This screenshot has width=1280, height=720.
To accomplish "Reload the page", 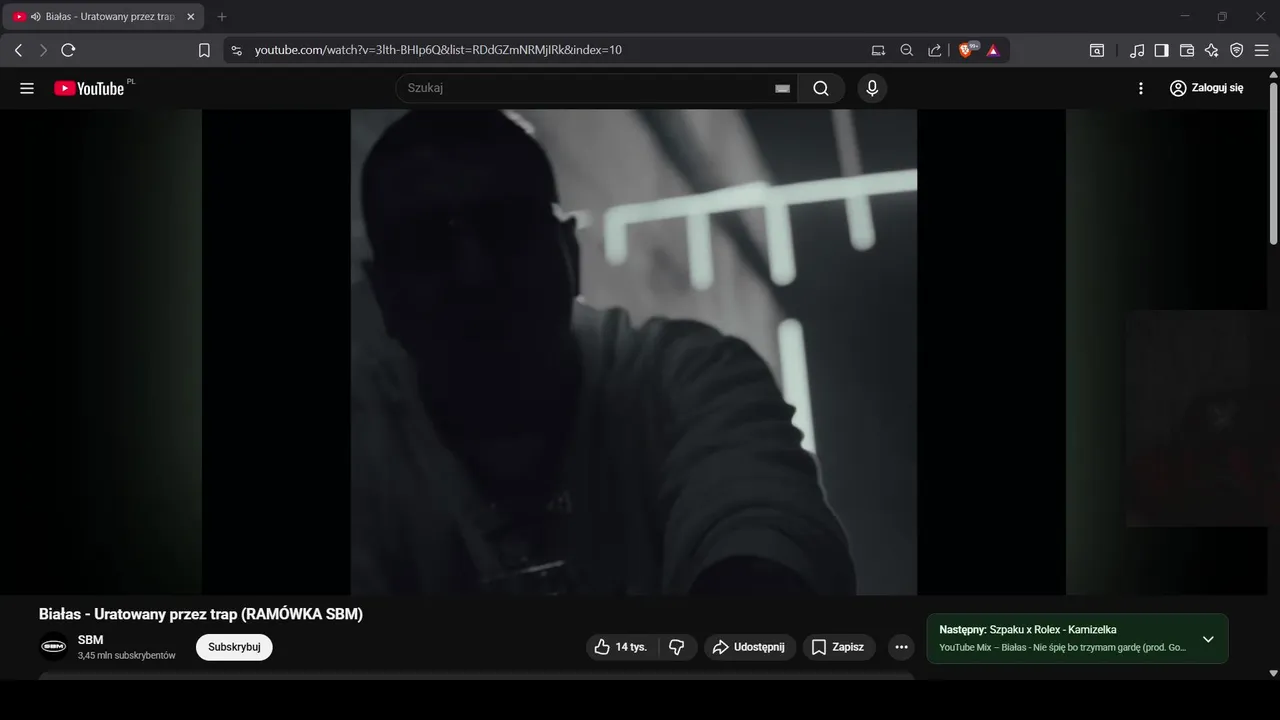I will (x=68, y=50).
